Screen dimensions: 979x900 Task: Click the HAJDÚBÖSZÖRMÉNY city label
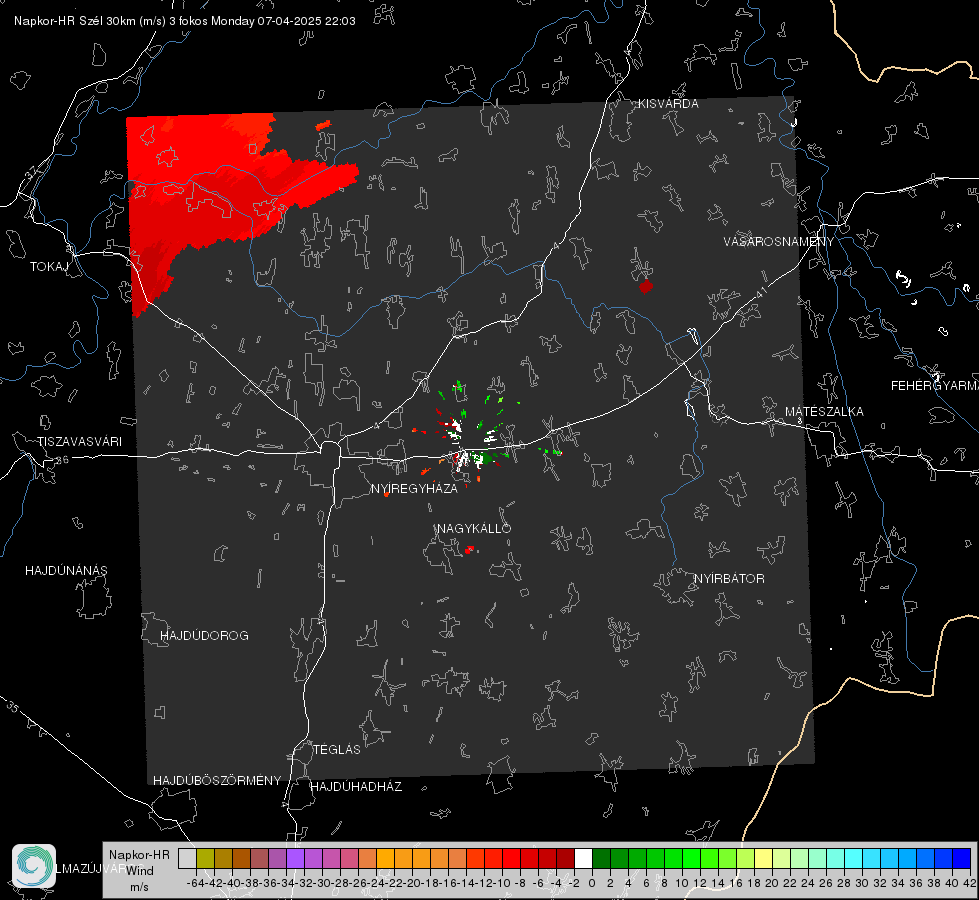[x=217, y=781]
